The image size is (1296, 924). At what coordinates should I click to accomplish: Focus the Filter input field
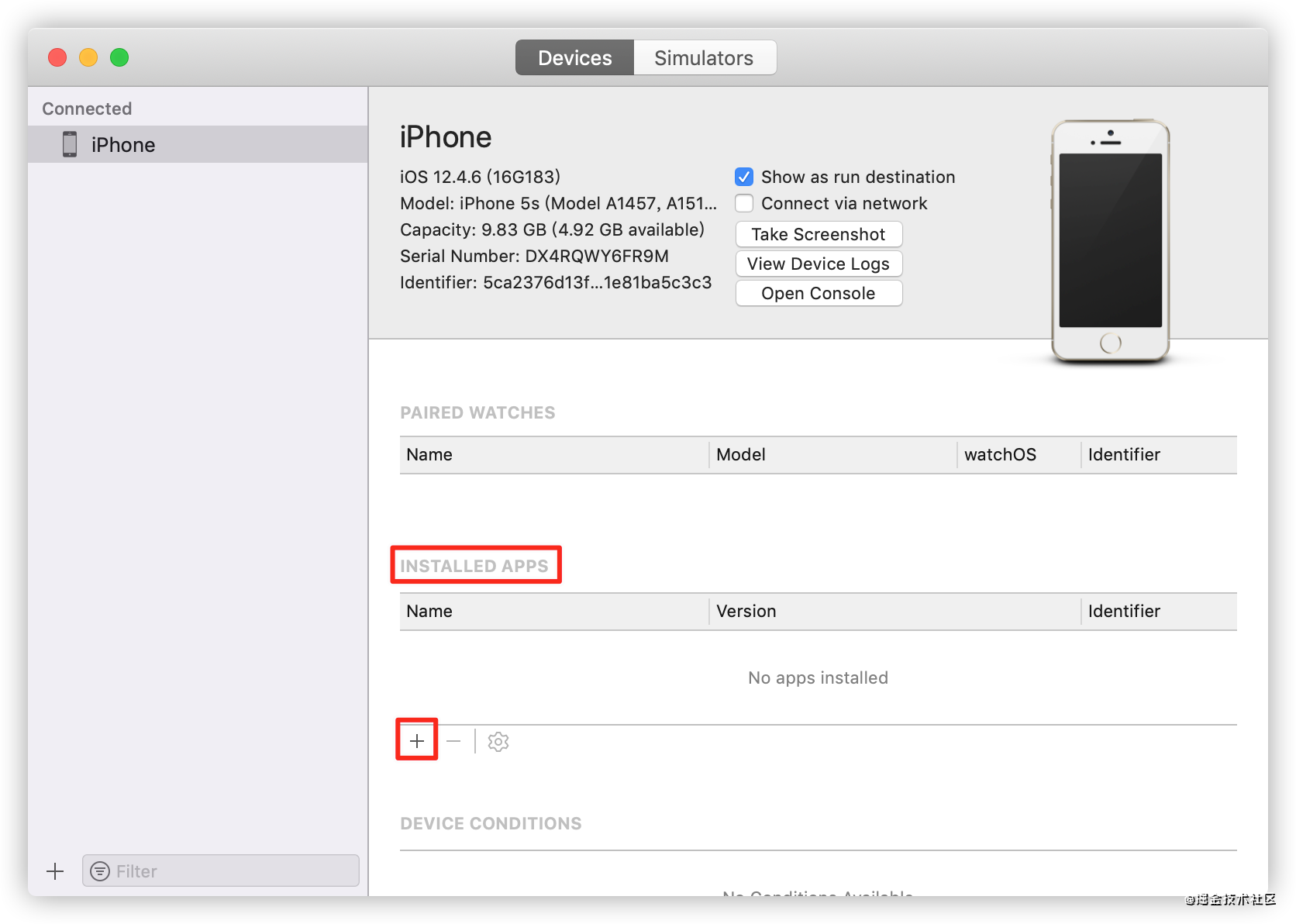(221, 871)
